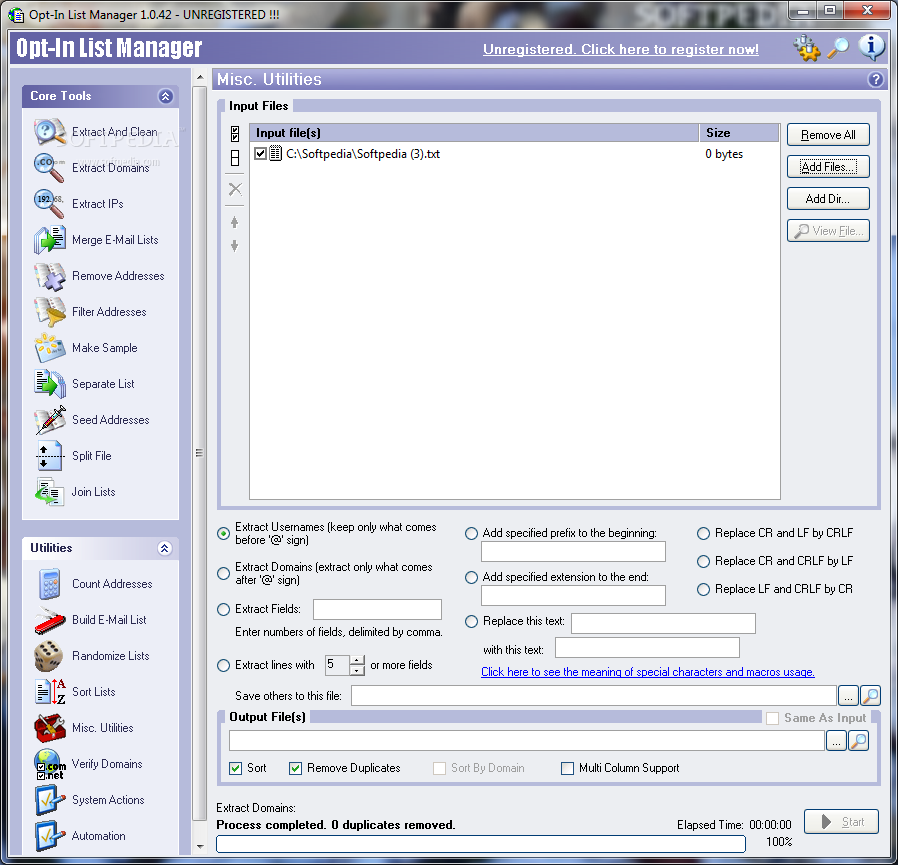Browse for Save others file ellipsis button
This screenshot has height=865, width=898.
pyautogui.click(x=848, y=696)
